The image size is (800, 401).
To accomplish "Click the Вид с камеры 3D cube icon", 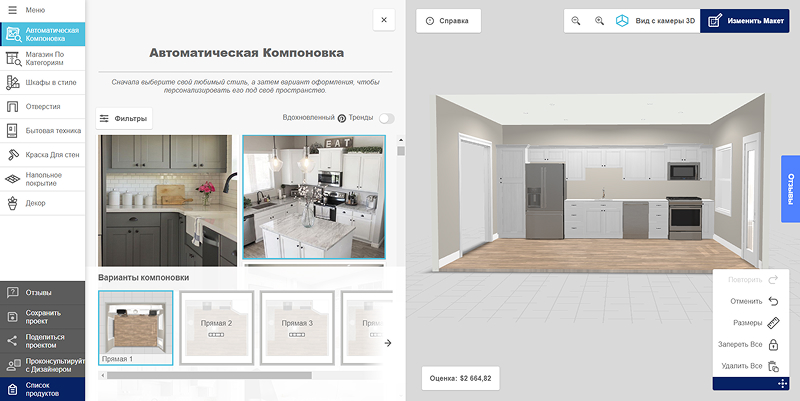I will click(x=622, y=21).
